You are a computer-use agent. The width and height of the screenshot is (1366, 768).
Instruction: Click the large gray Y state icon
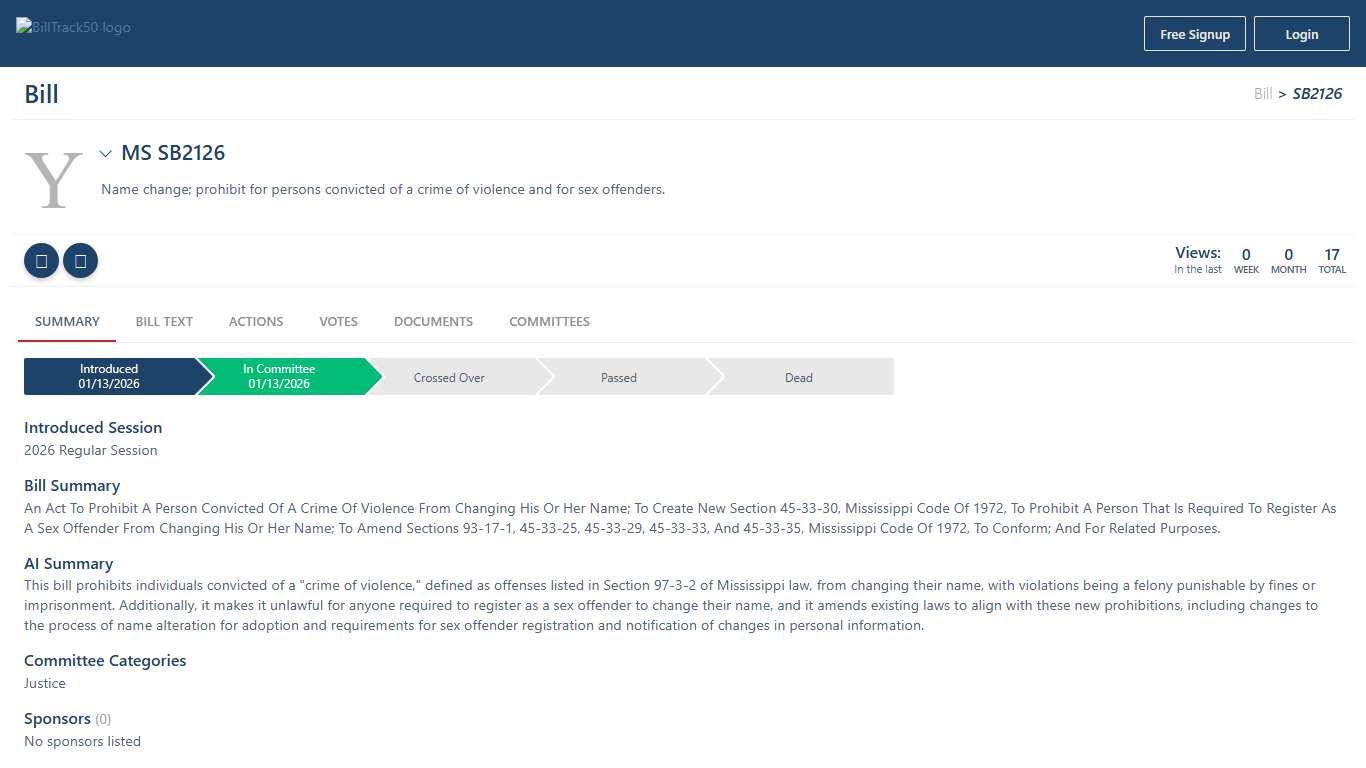tap(53, 180)
